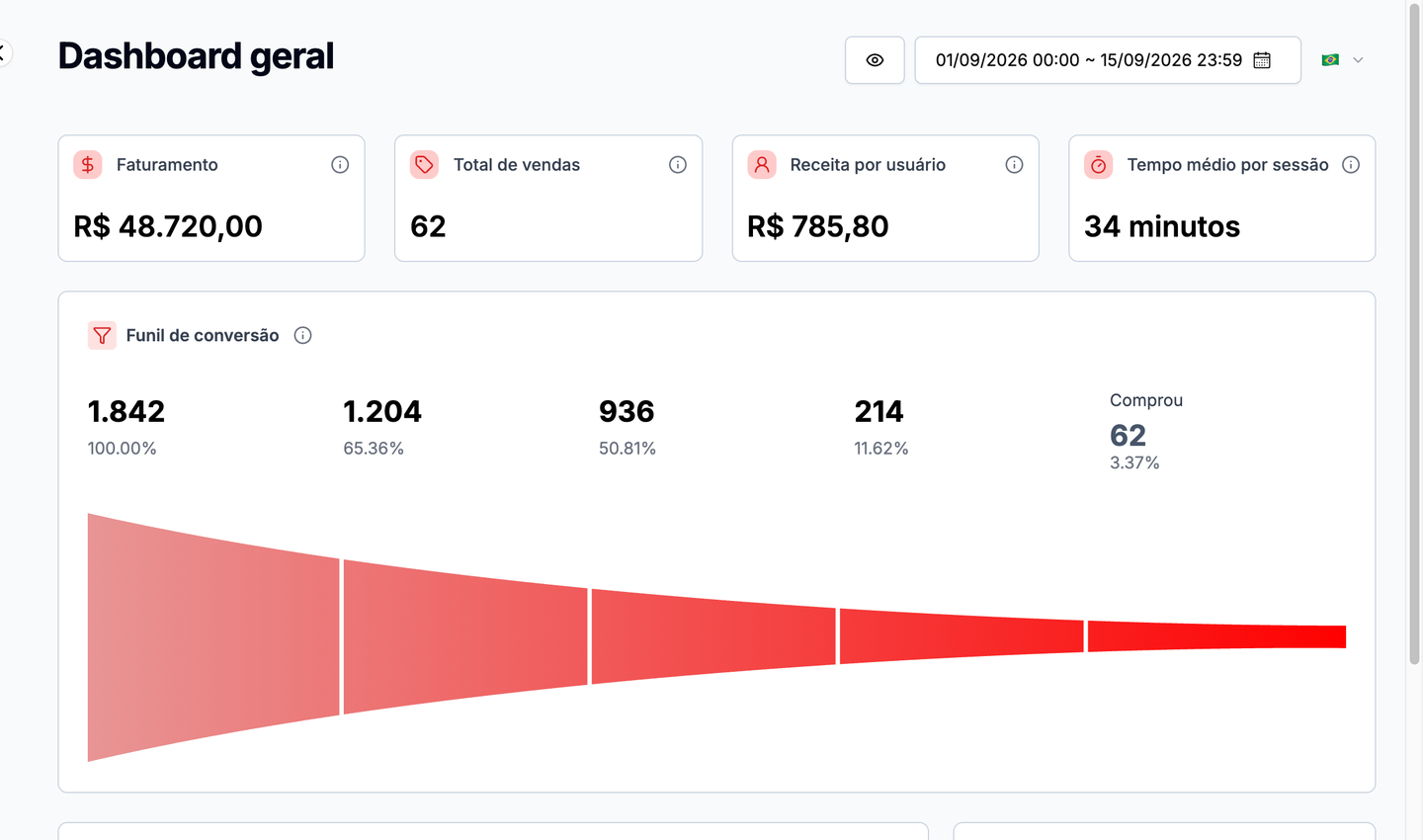Click the Funil de conversão funnel icon

pos(102,336)
